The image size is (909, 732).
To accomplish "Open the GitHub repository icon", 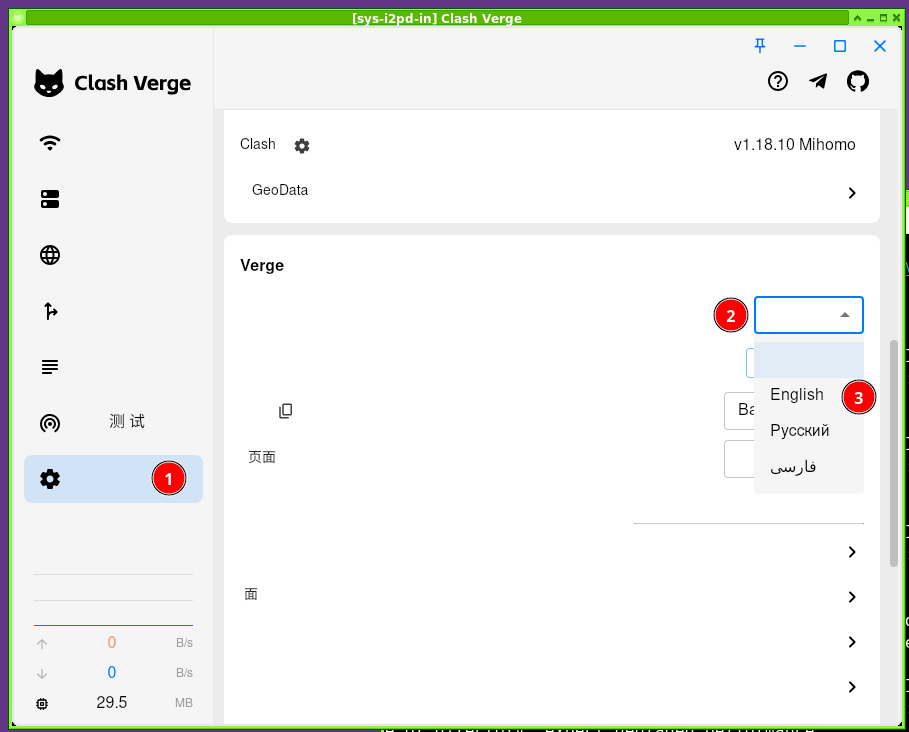I will click(x=858, y=81).
